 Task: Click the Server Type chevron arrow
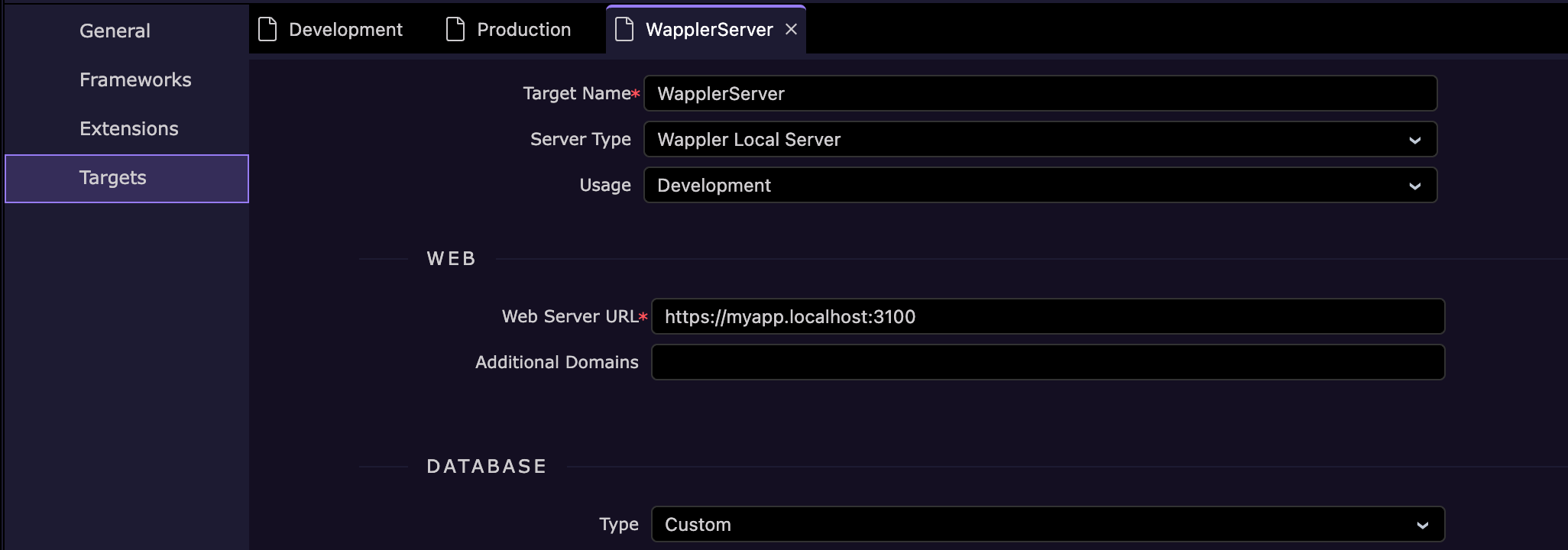[1415, 141]
